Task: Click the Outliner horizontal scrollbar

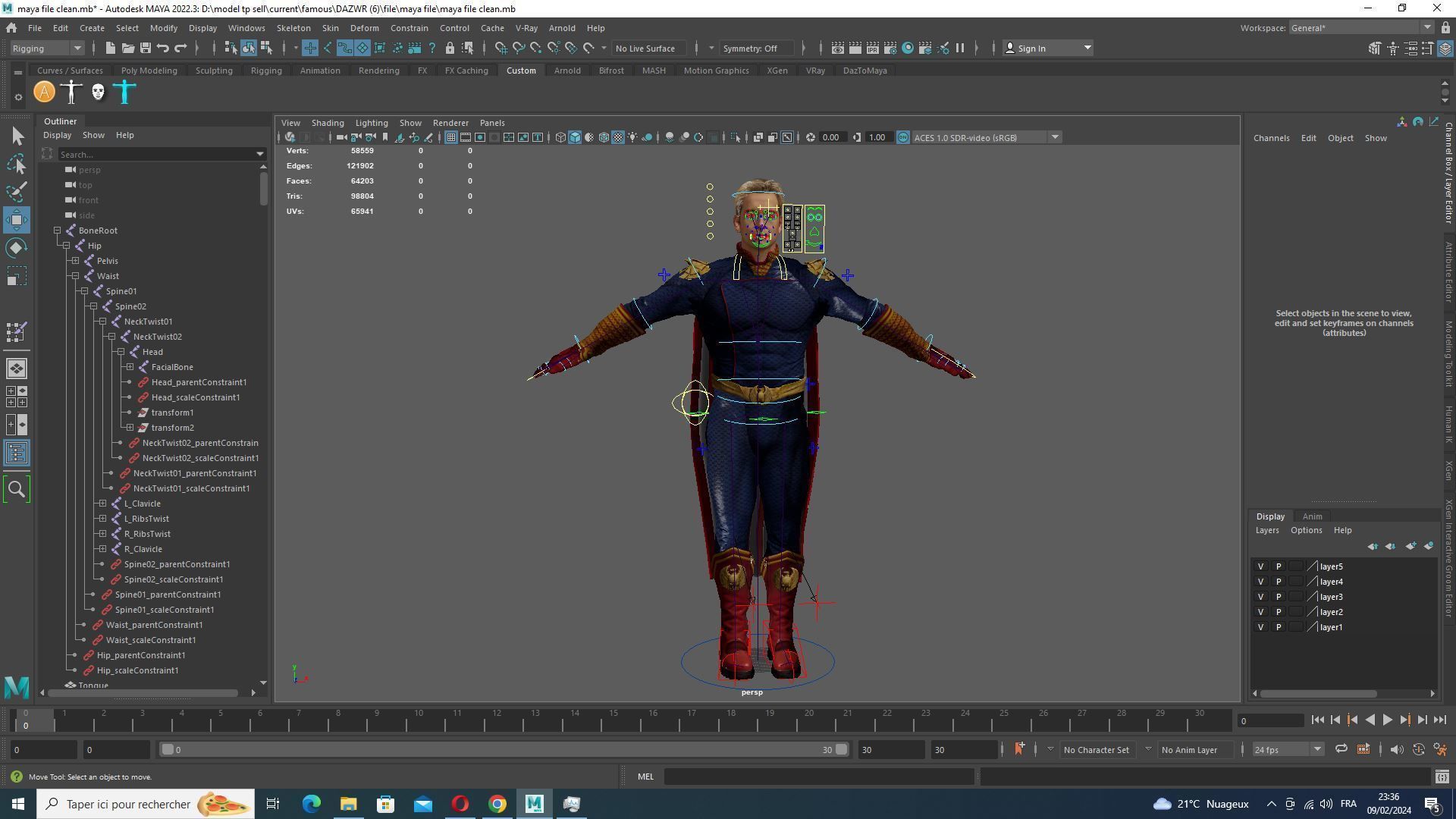Action: click(x=143, y=692)
